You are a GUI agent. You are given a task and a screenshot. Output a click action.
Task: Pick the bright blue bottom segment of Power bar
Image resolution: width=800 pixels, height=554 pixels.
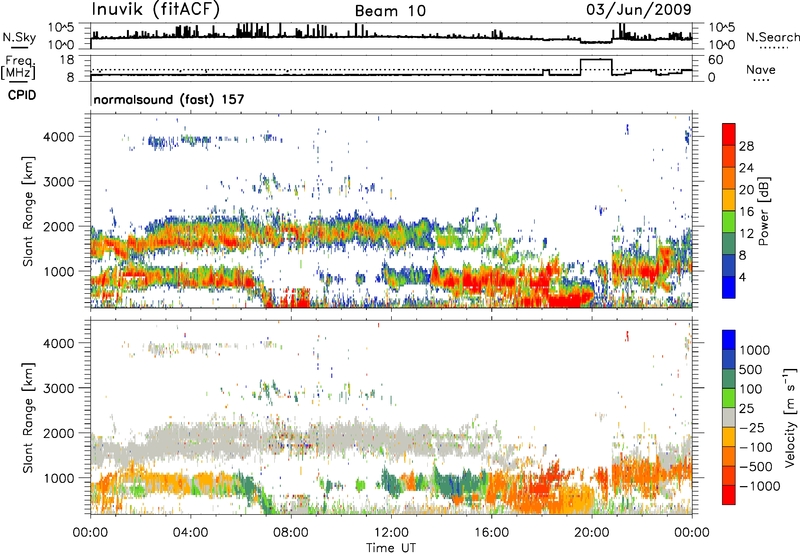[729, 287]
